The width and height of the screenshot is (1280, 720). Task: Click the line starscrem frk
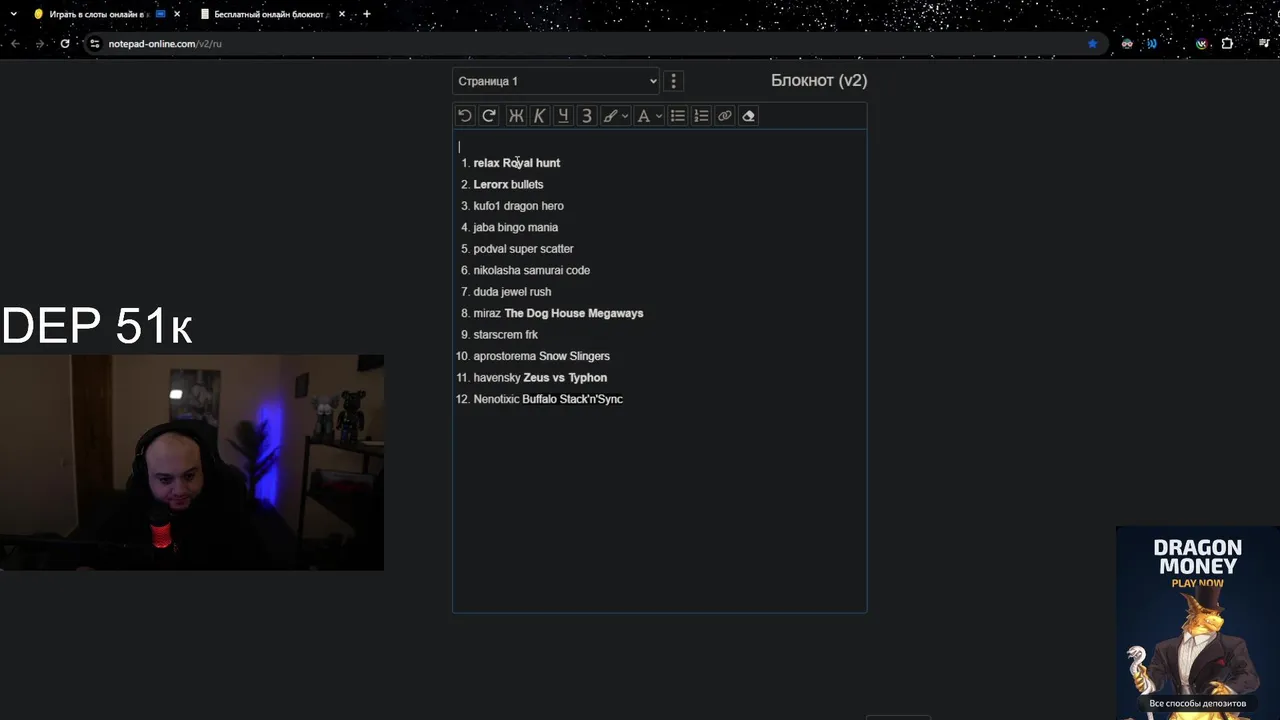[505, 335]
